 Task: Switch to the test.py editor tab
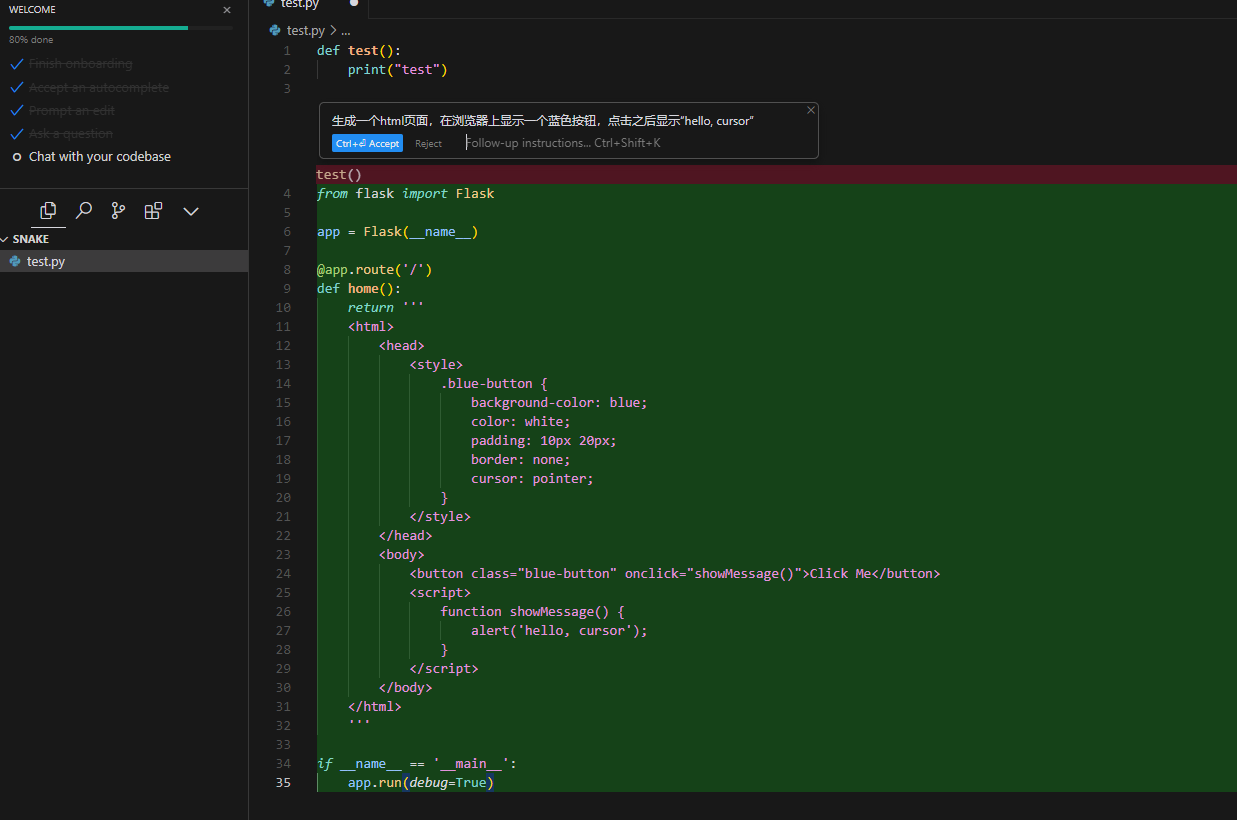point(300,5)
